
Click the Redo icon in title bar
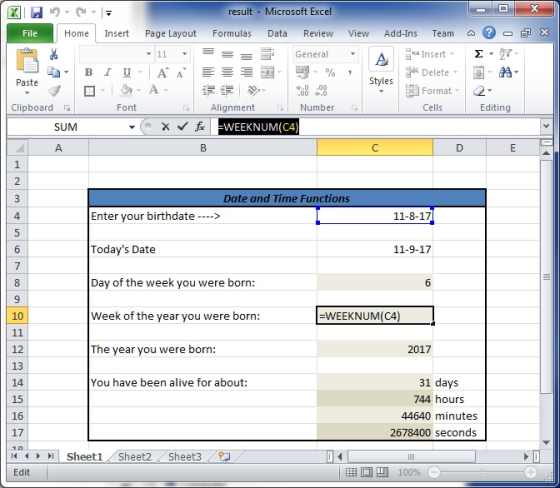pos(81,13)
